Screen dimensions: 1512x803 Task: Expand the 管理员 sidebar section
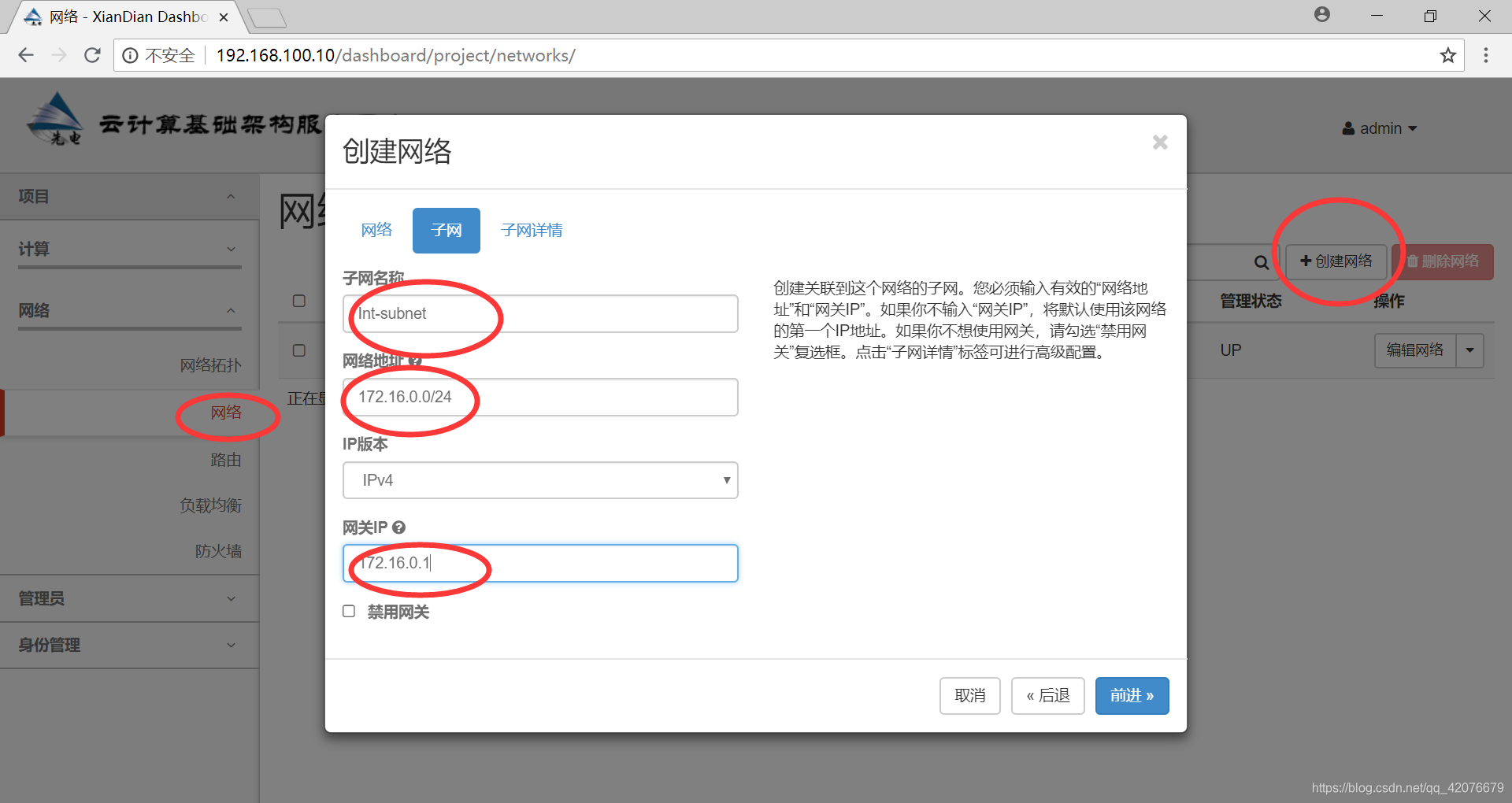[129, 599]
